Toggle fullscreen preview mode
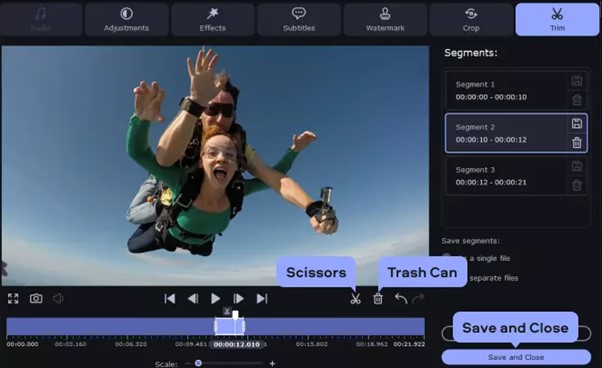 pyautogui.click(x=13, y=298)
